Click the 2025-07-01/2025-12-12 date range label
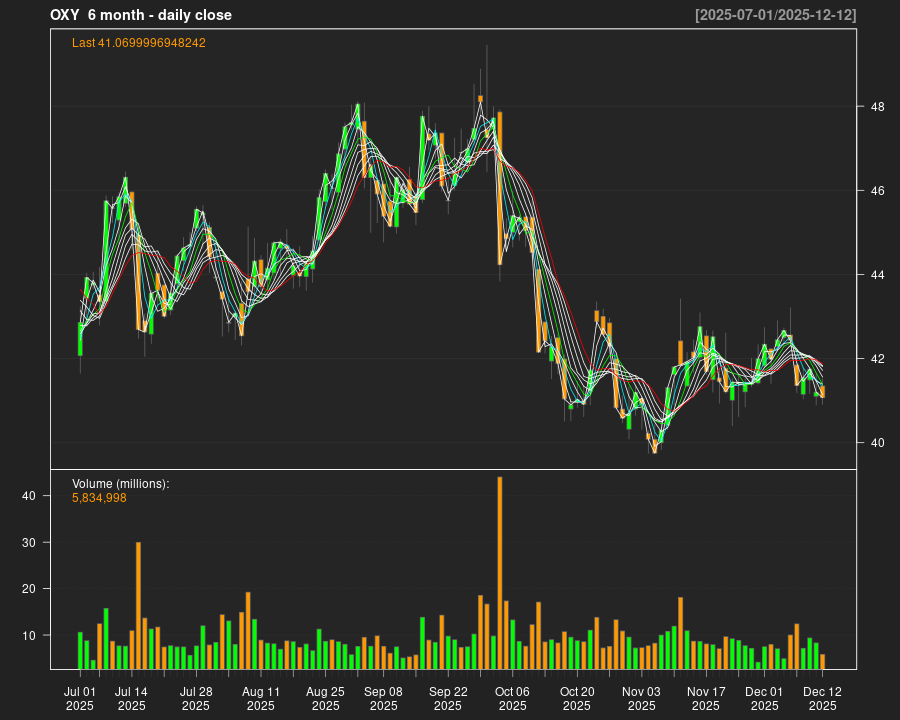Image resolution: width=900 pixels, height=720 pixels. [x=776, y=15]
